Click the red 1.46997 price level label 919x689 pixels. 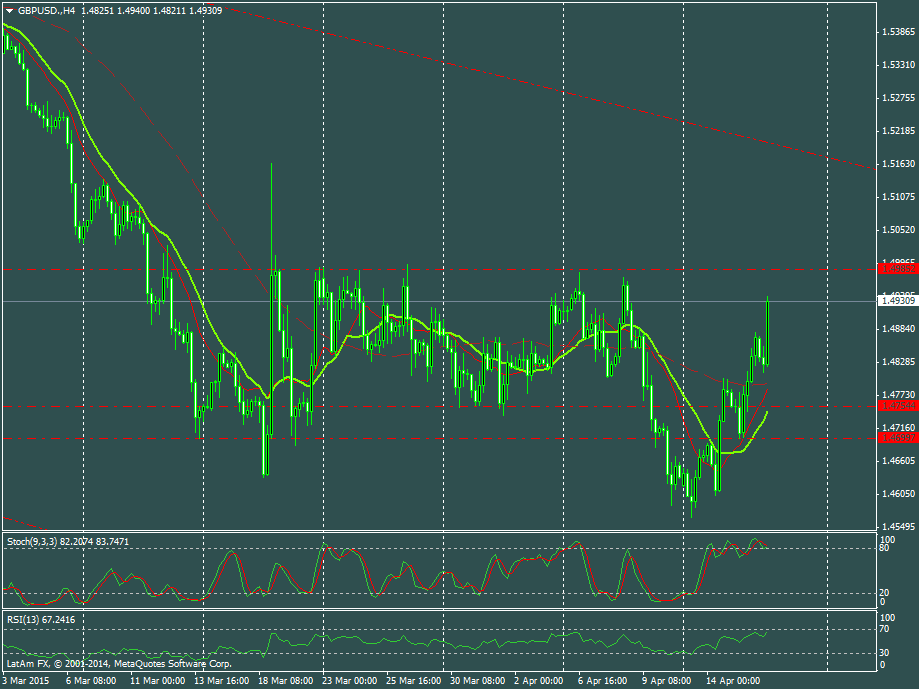[x=896, y=438]
